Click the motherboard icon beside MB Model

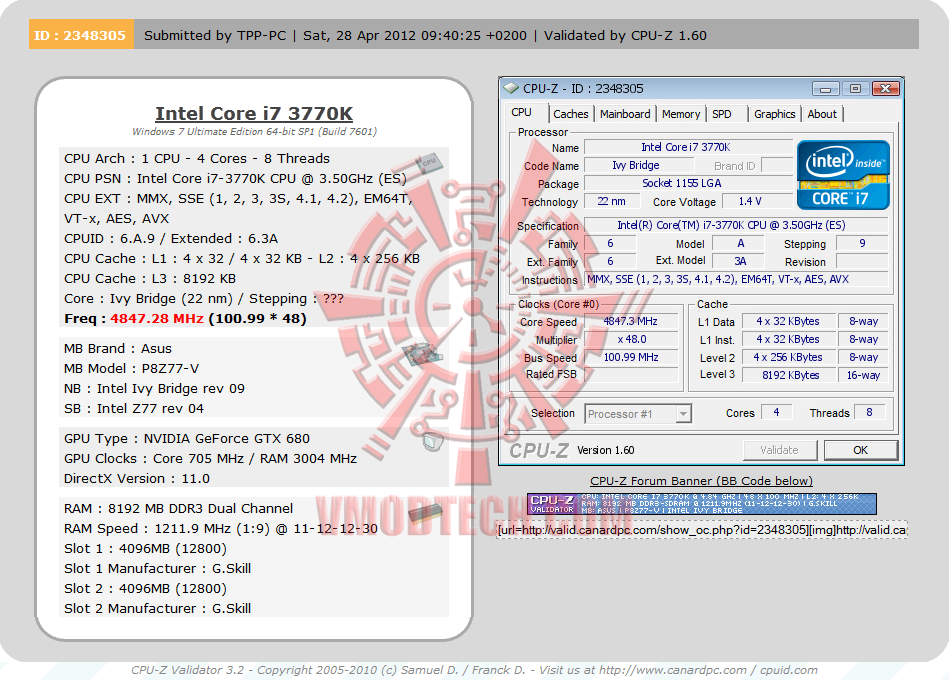422,354
